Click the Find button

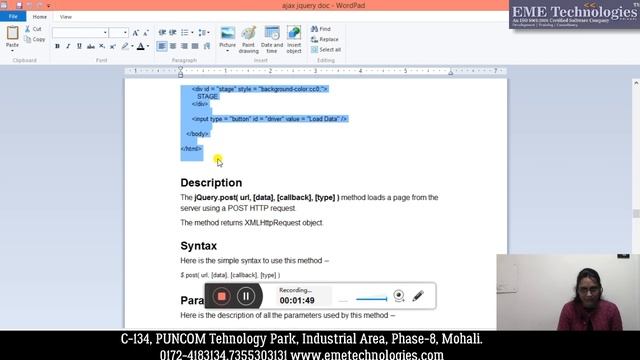(x=321, y=29)
